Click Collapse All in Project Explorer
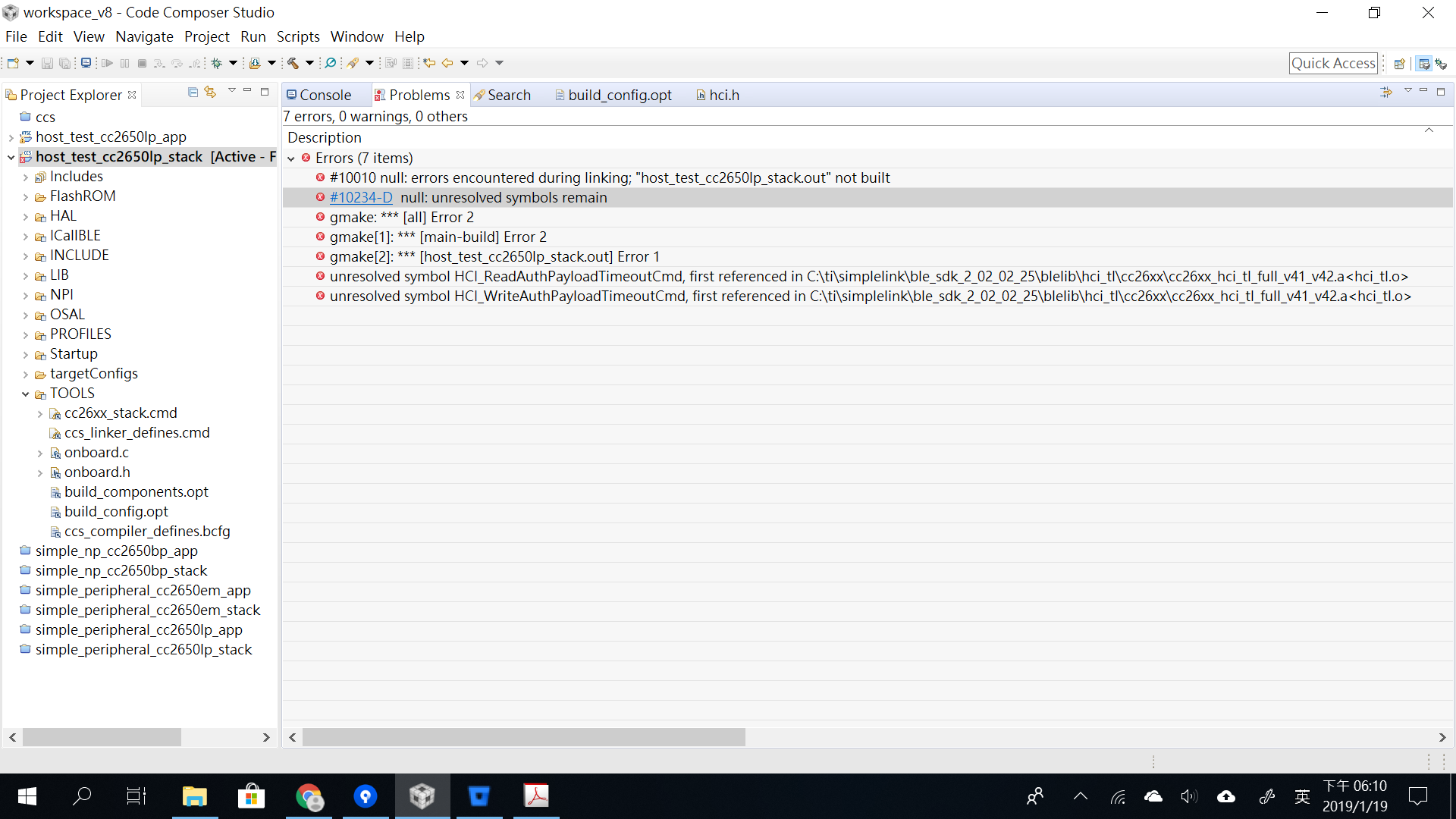This screenshot has height=819, width=1456. point(193,92)
